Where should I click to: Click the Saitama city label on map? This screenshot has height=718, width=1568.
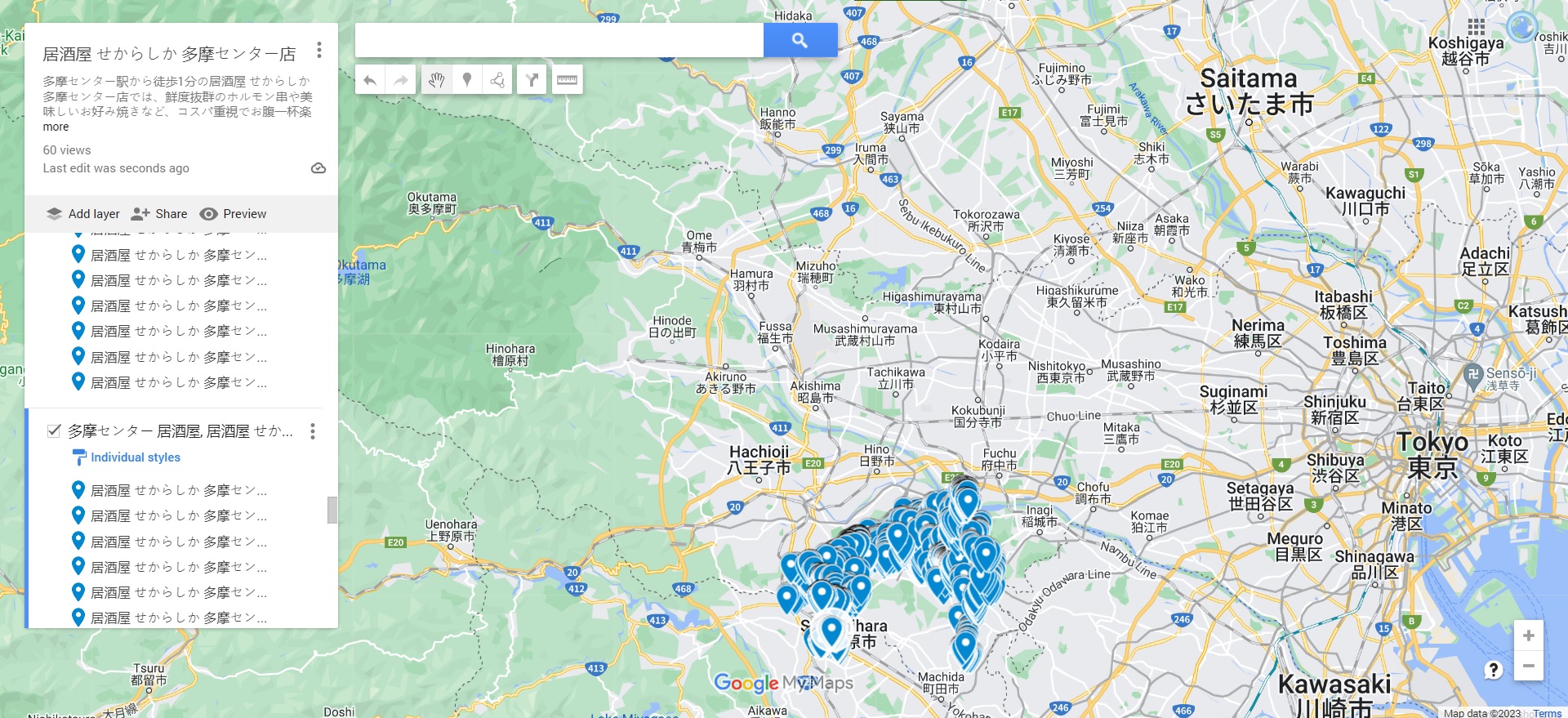1249,91
